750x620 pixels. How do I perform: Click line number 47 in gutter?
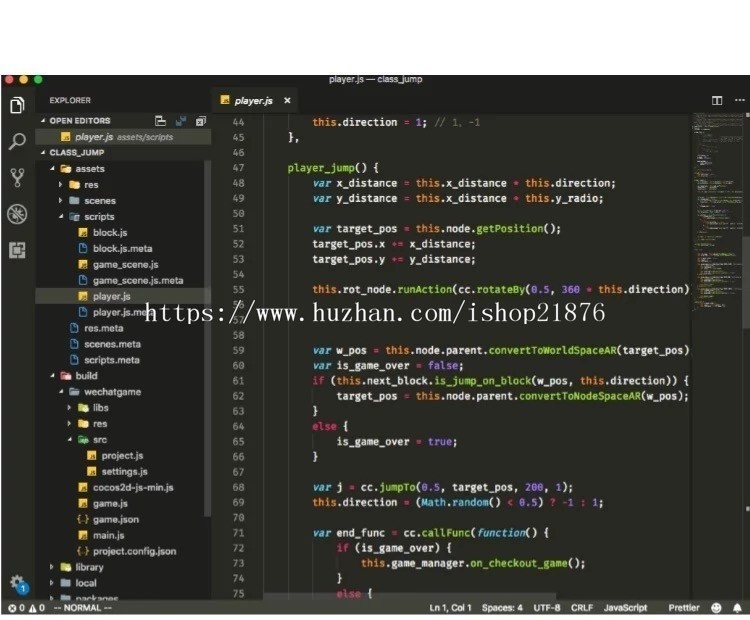pyautogui.click(x=238, y=168)
